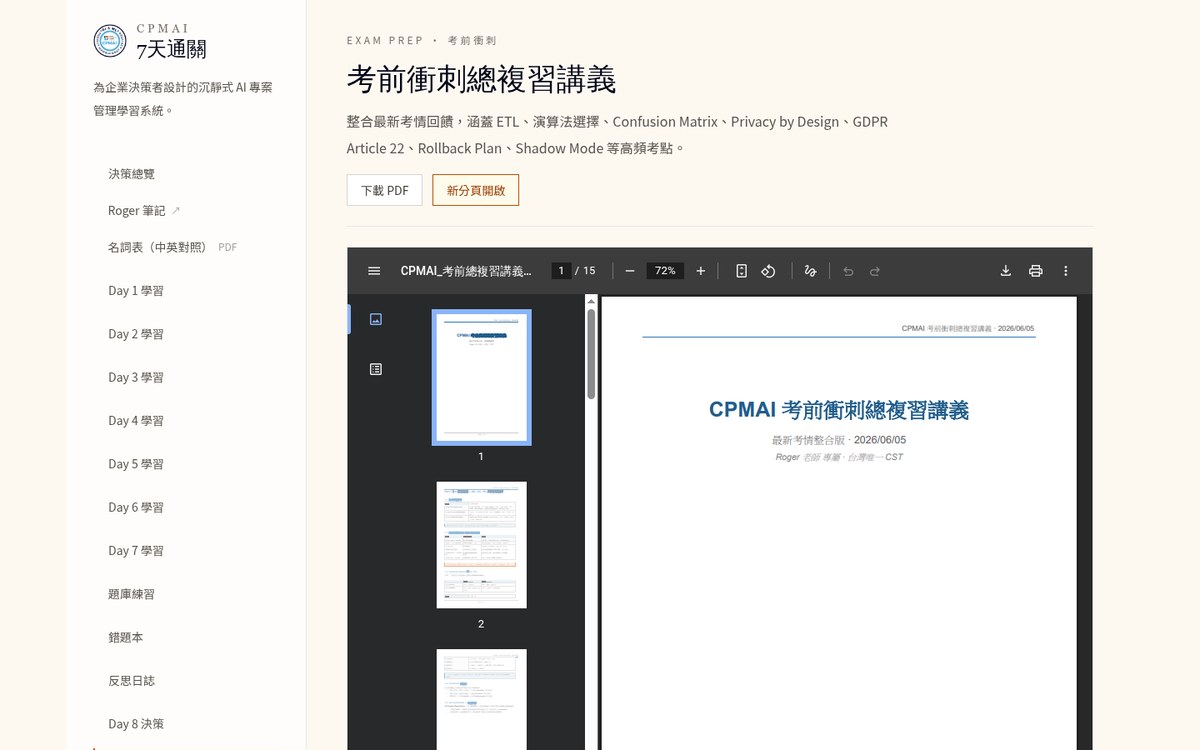Go to Day 4 學習

point(136,421)
